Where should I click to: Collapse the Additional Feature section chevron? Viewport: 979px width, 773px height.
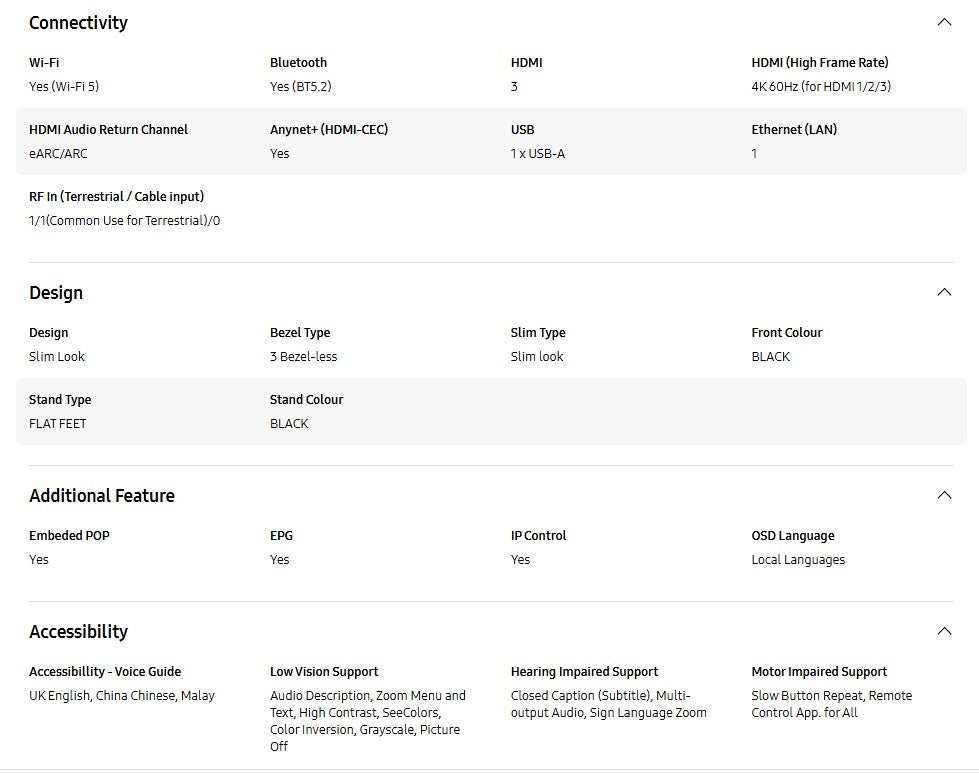point(943,495)
